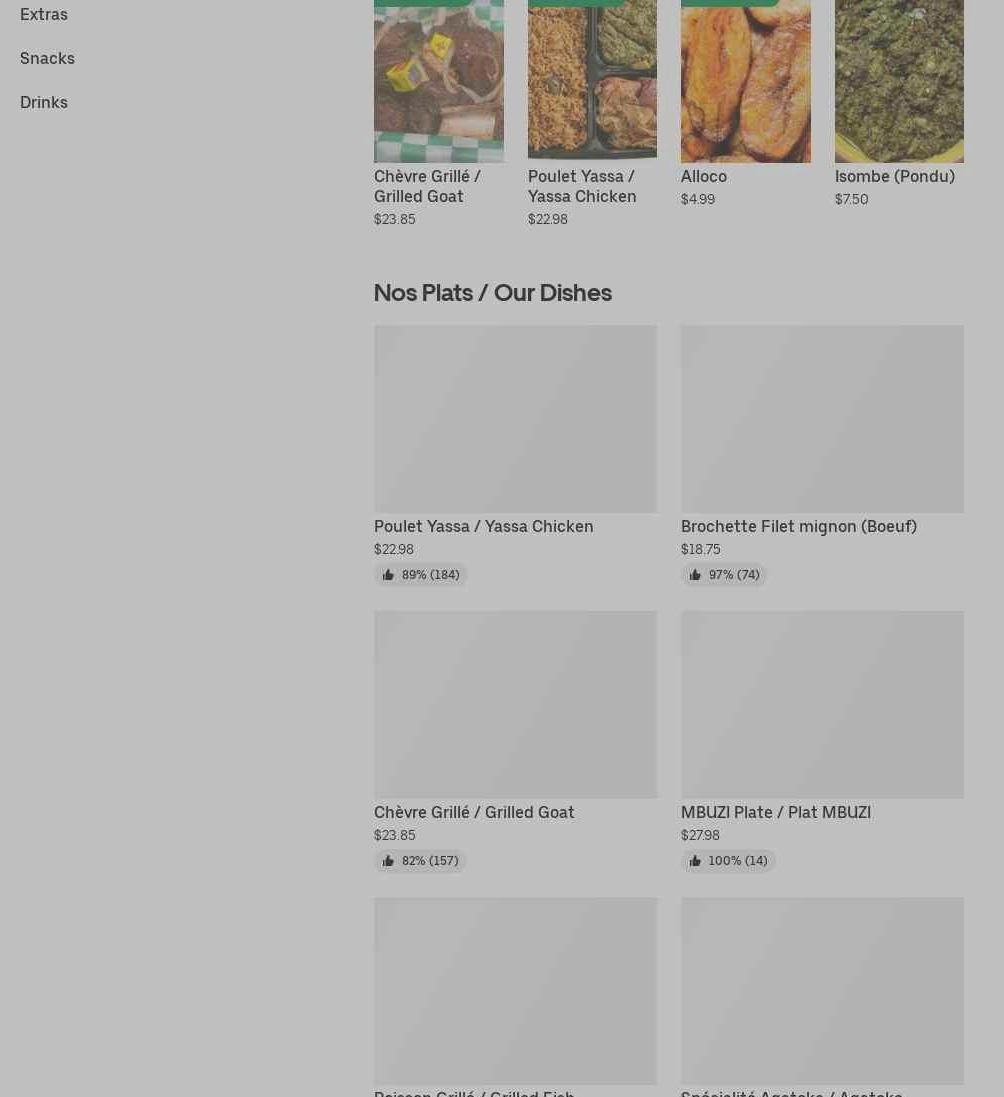Click the 97% (74) rating badge

pyautogui.click(x=724, y=575)
